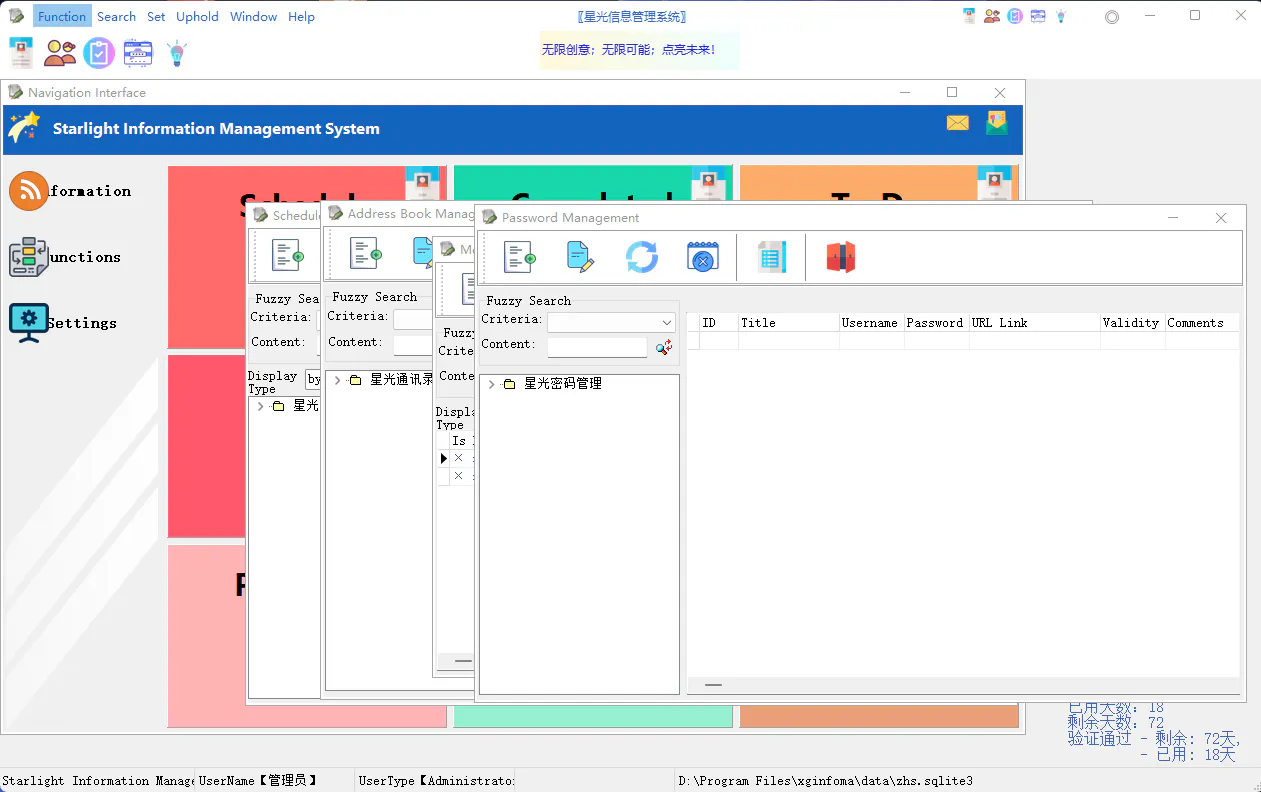
Task: Select the 星光通讯录 folder in Address Book
Action: 401,380
